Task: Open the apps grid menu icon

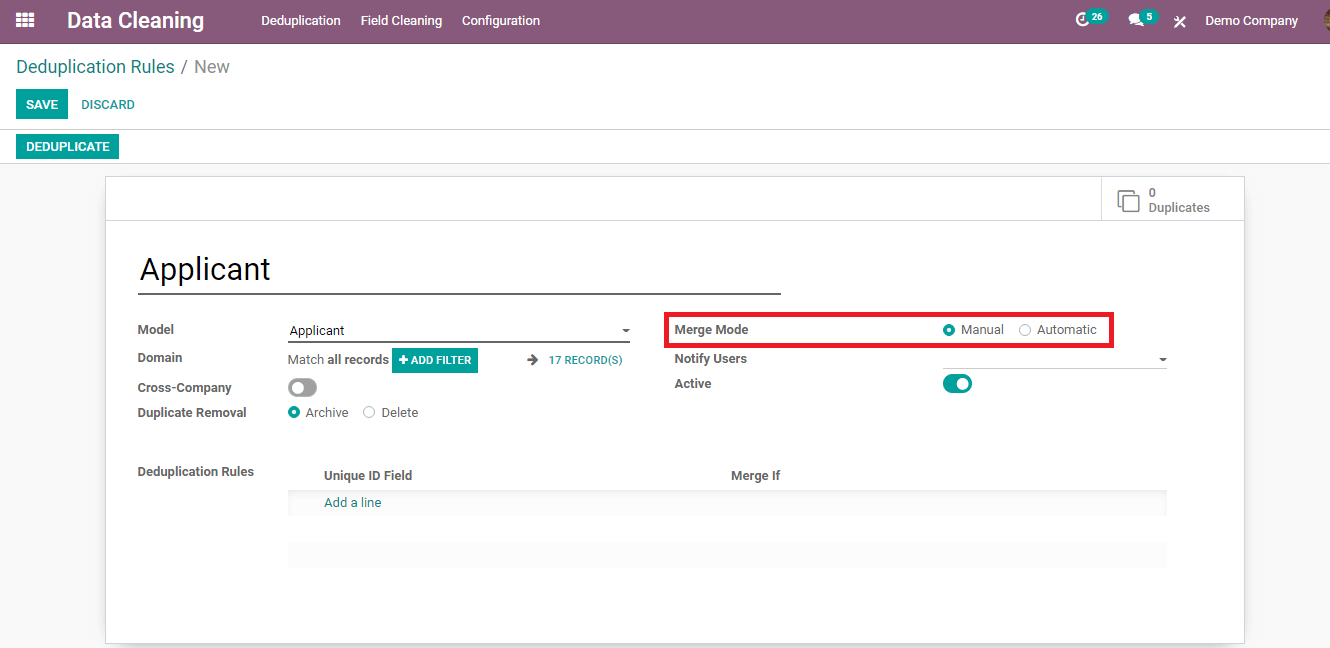Action: point(25,20)
